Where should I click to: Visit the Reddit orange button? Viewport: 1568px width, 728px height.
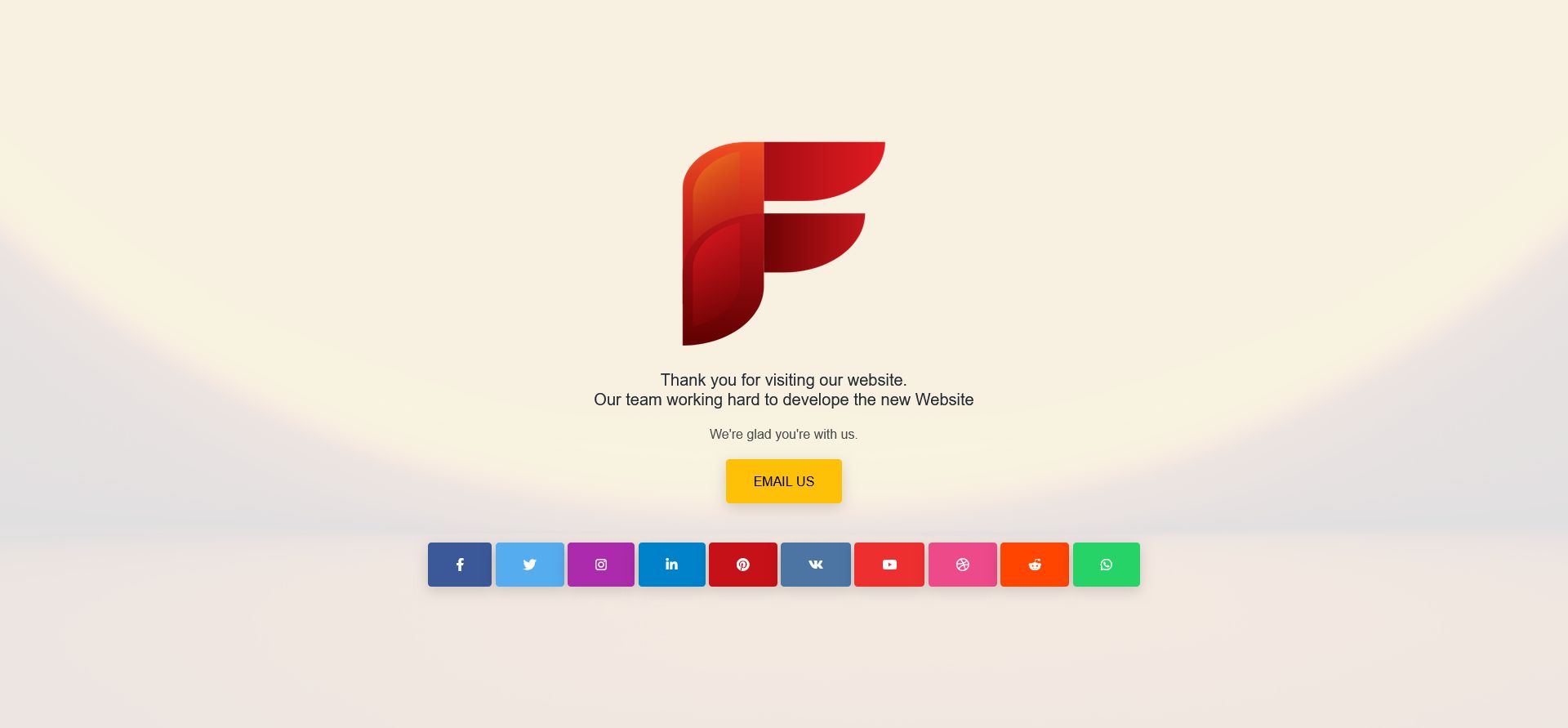pos(1035,565)
